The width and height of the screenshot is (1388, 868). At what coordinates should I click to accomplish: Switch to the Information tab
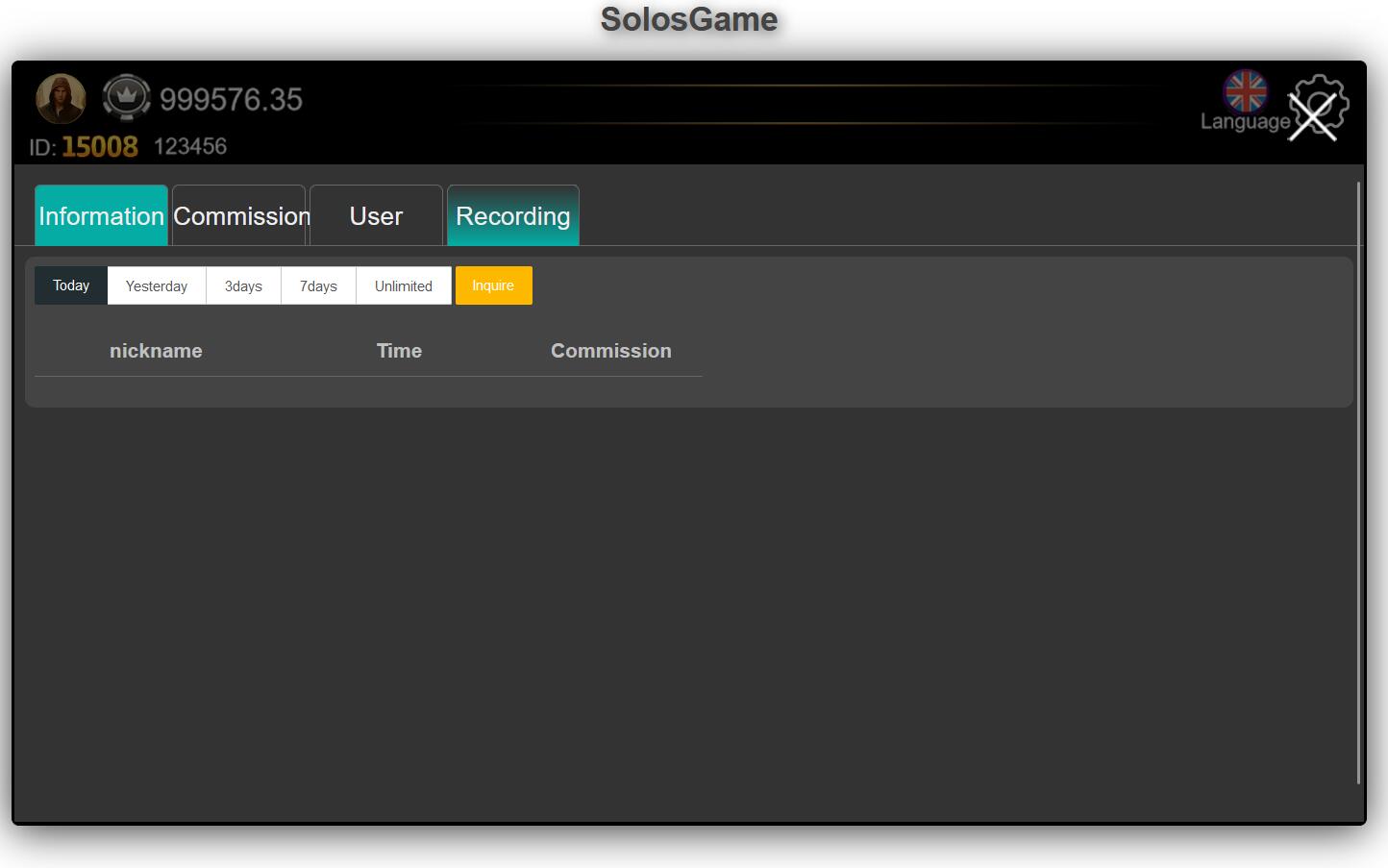tap(102, 215)
